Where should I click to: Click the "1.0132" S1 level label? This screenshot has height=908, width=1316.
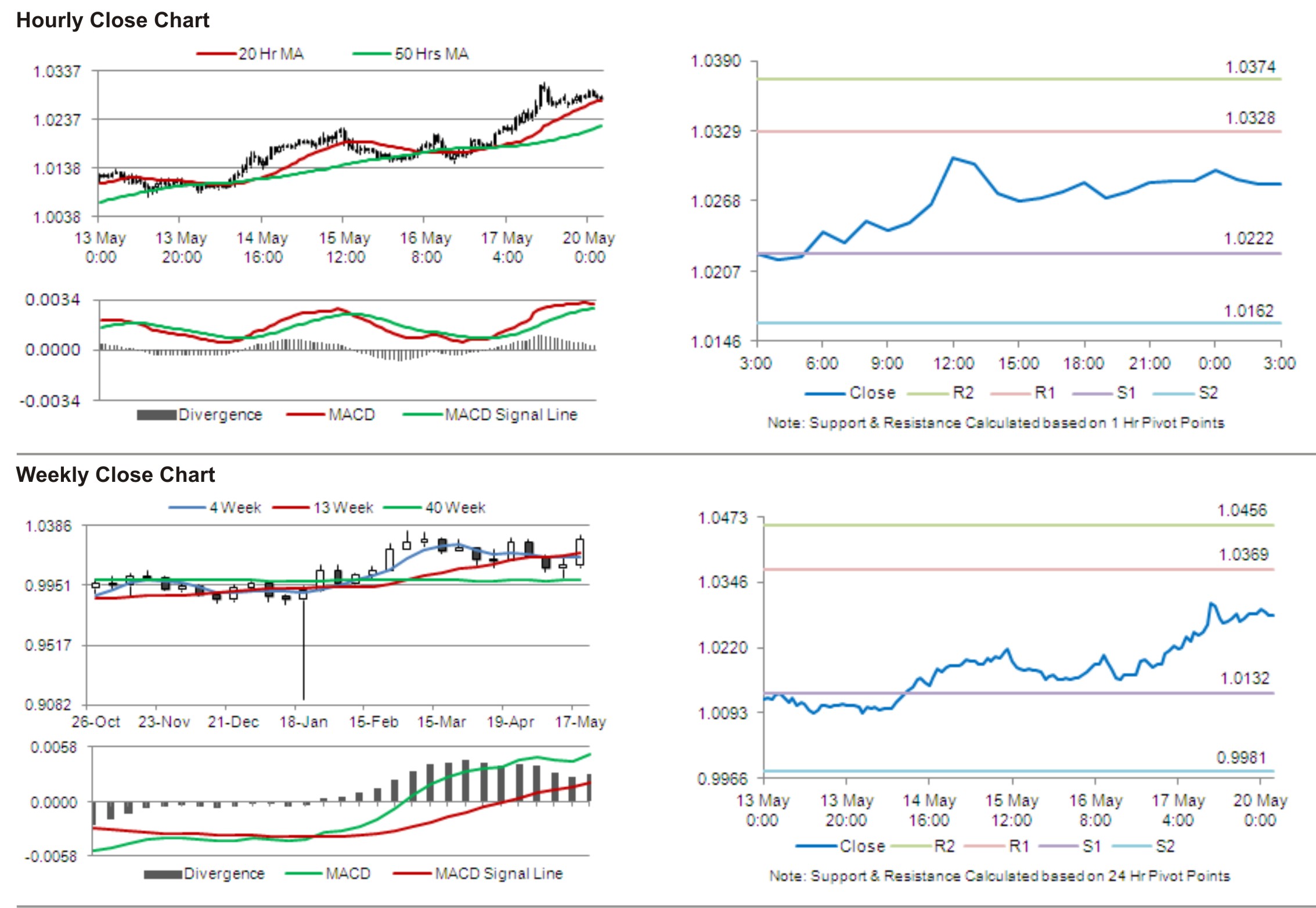coord(1245,679)
